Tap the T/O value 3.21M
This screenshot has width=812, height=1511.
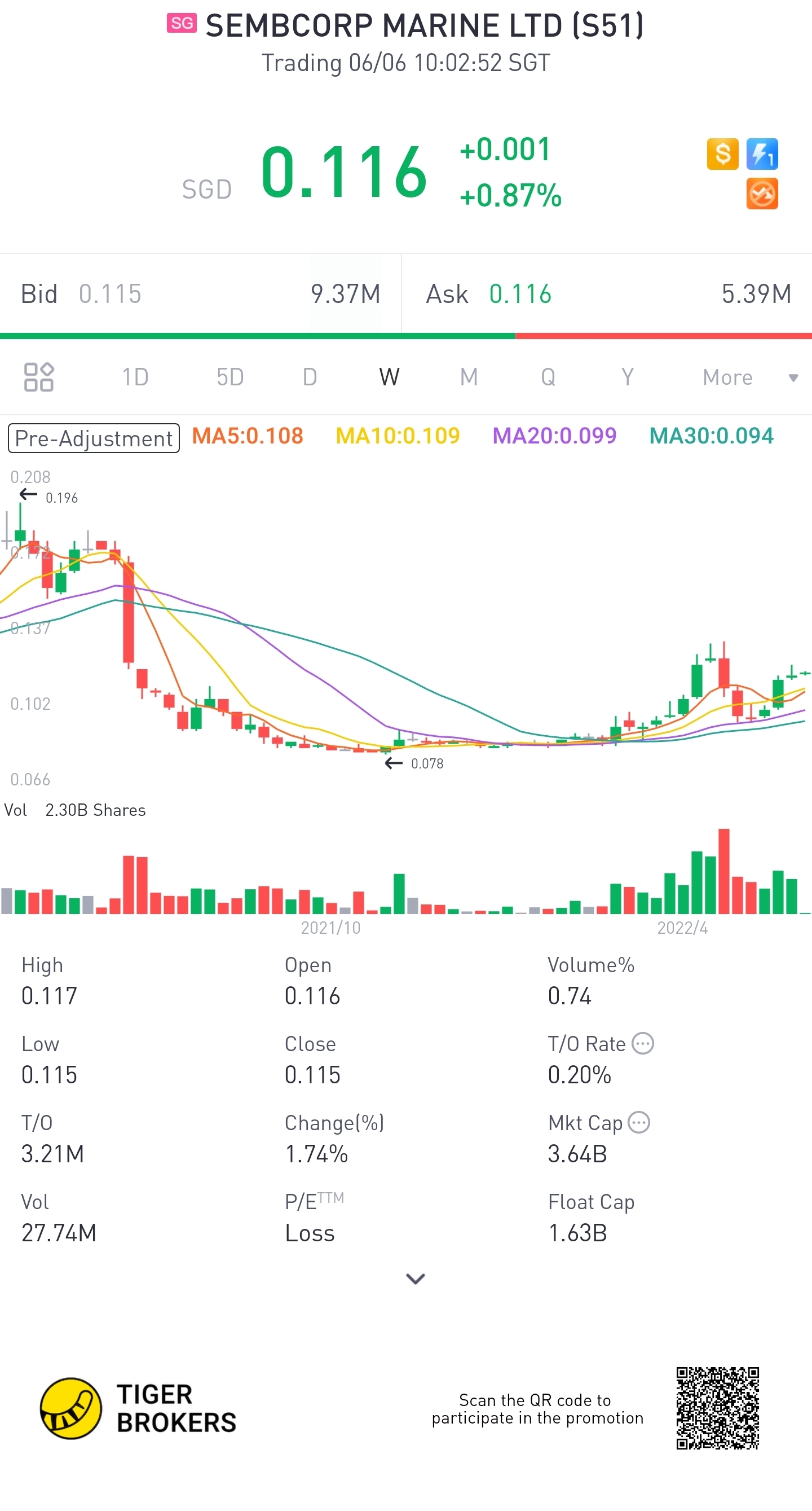pos(53,1154)
